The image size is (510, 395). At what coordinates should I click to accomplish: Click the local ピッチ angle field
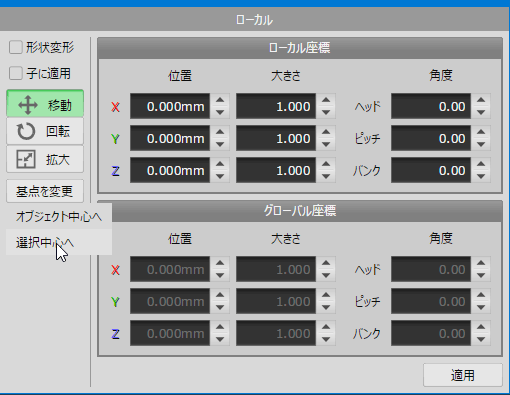[431, 138]
